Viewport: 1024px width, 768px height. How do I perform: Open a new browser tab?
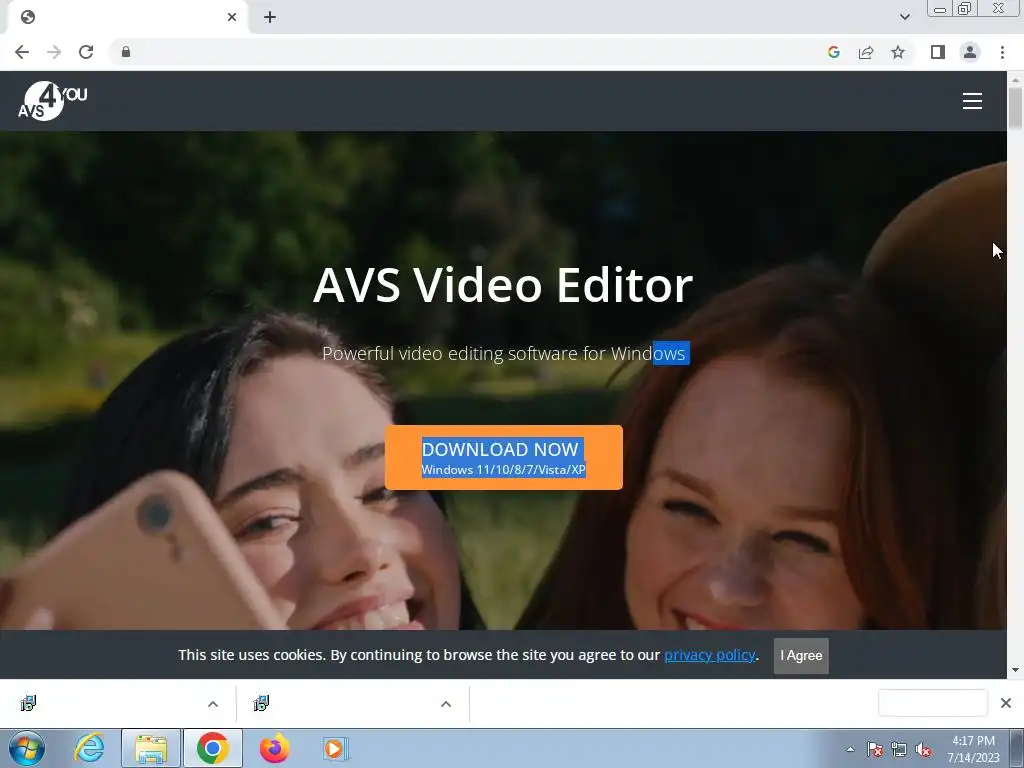click(x=270, y=17)
